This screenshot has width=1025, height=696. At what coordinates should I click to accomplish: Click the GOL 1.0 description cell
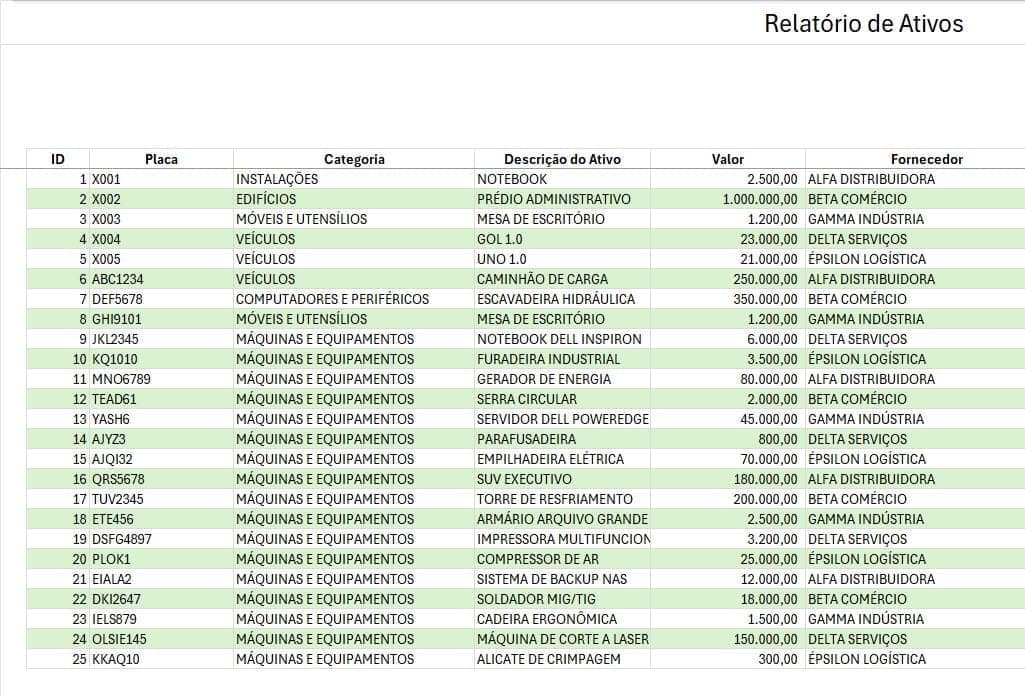click(562, 239)
